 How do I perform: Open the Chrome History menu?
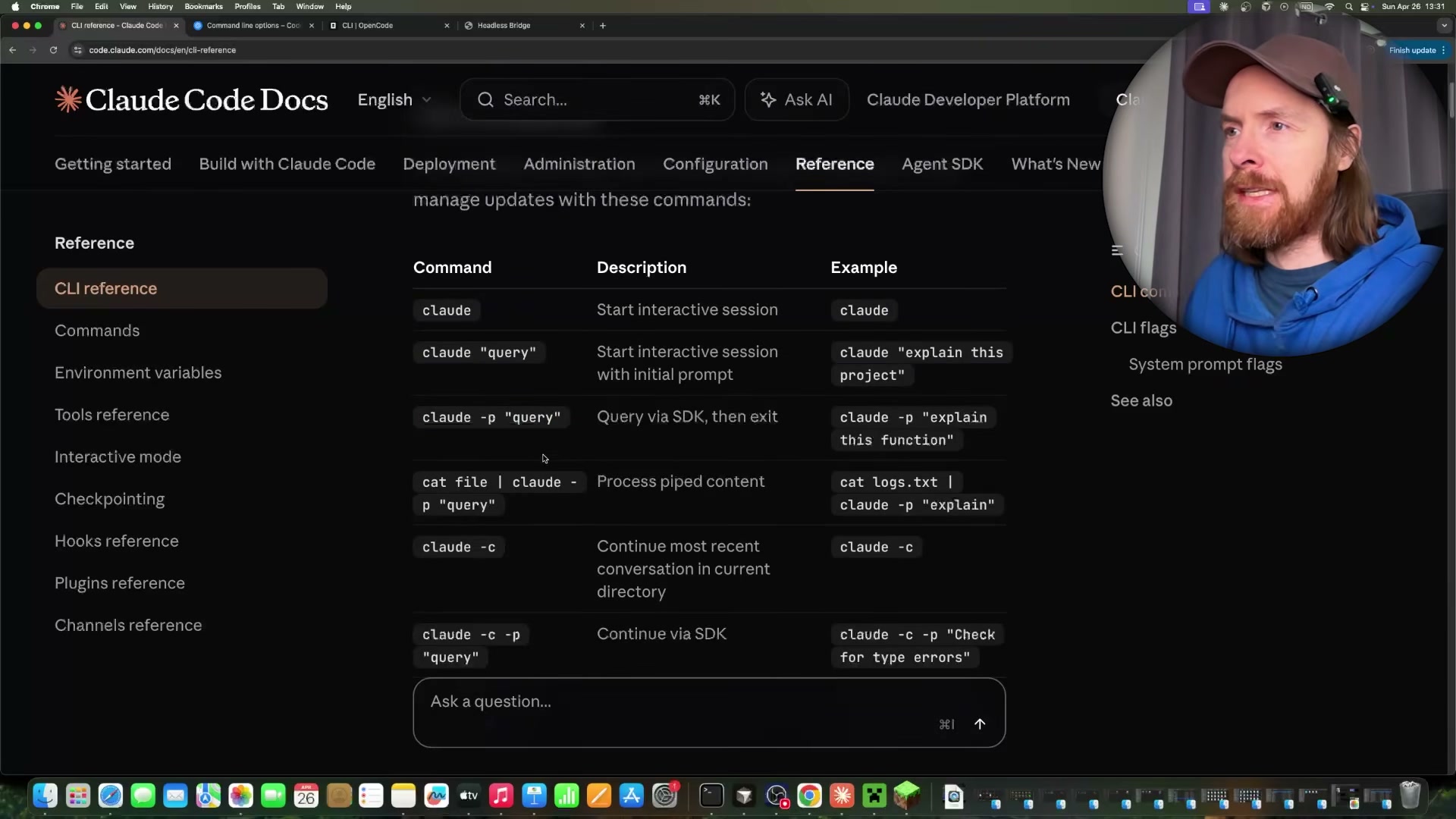(161, 7)
